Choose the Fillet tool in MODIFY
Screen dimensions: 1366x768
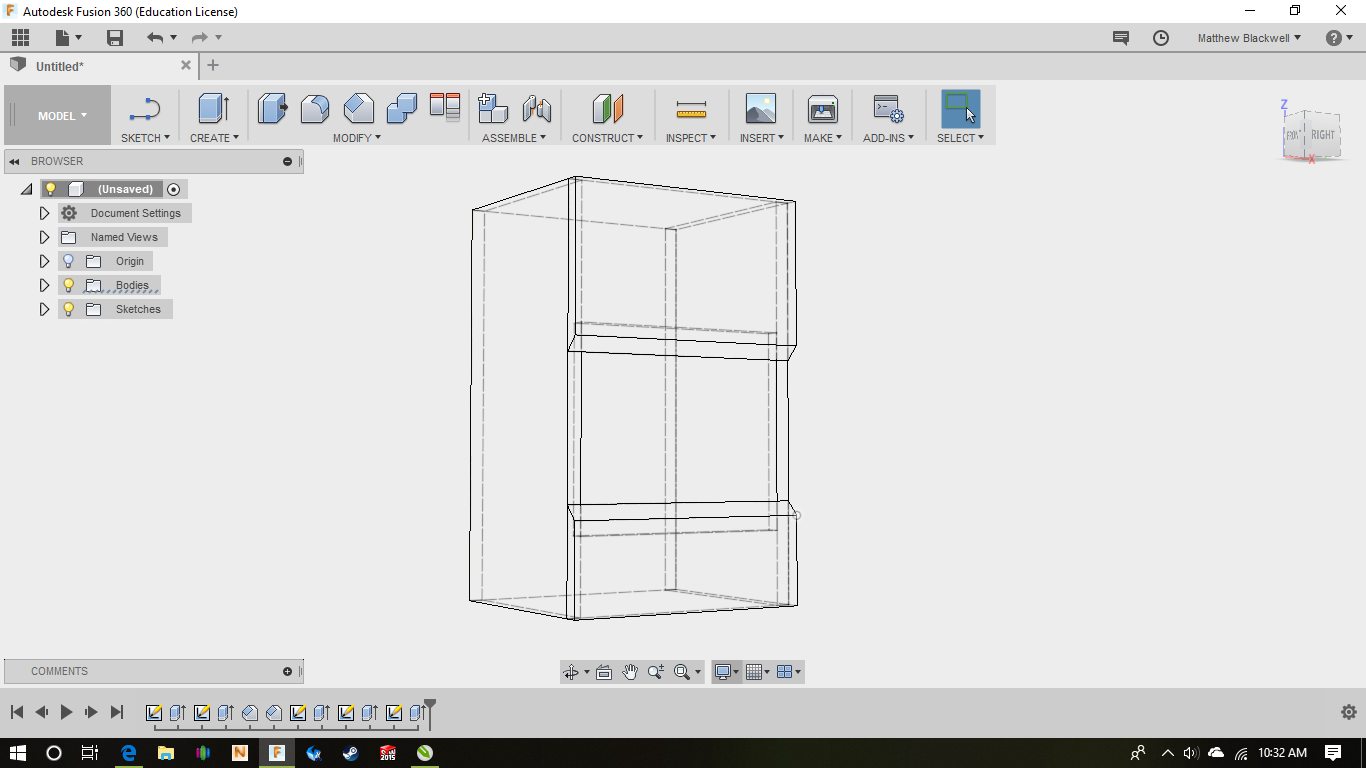pyautogui.click(x=315, y=108)
